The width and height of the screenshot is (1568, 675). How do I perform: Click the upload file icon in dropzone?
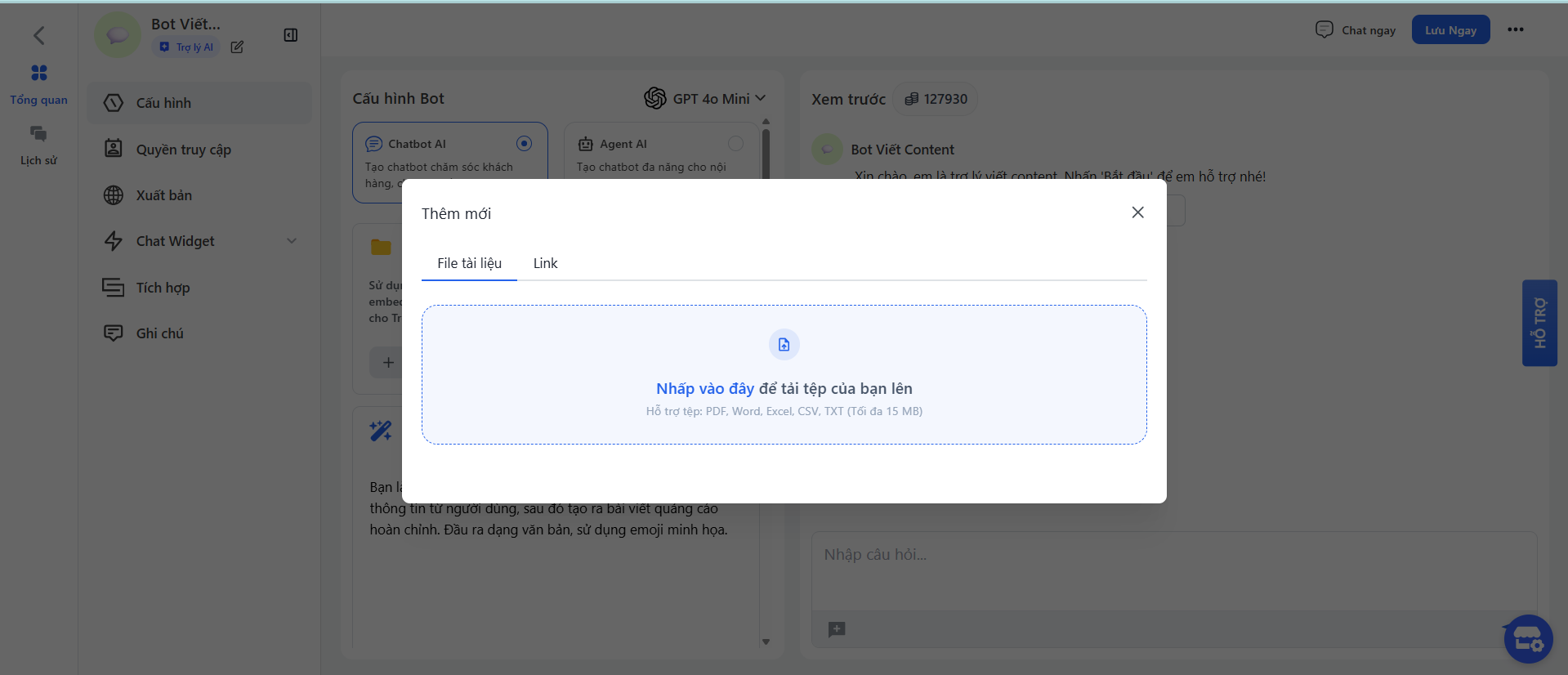pos(784,345)
